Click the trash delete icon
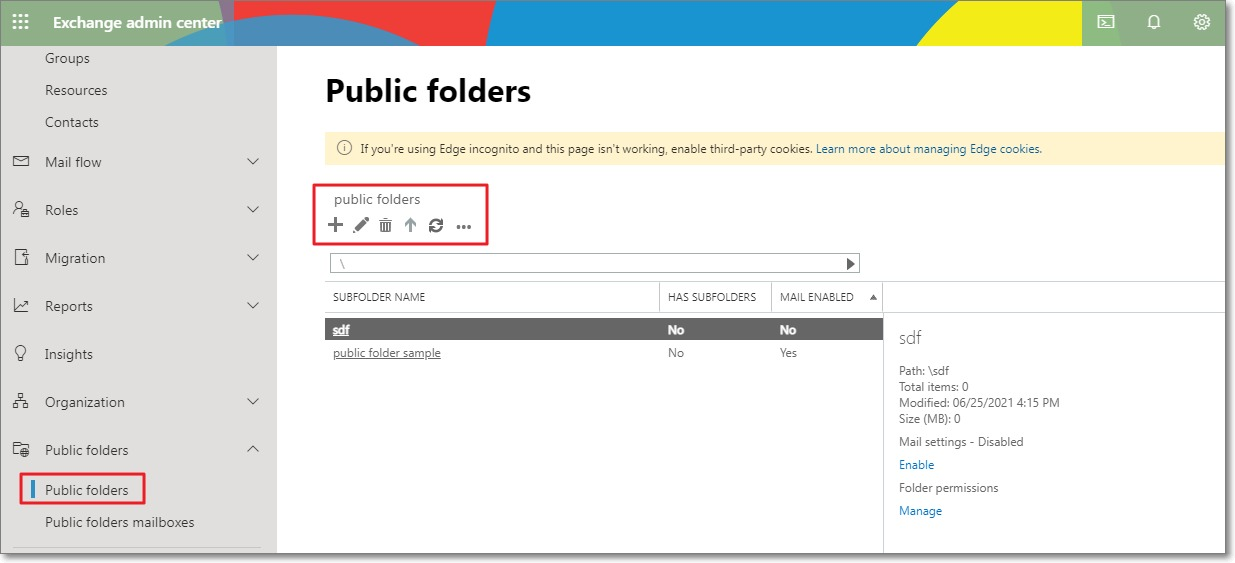Viewport: 1235px width, 563px height. pos(385,226)
